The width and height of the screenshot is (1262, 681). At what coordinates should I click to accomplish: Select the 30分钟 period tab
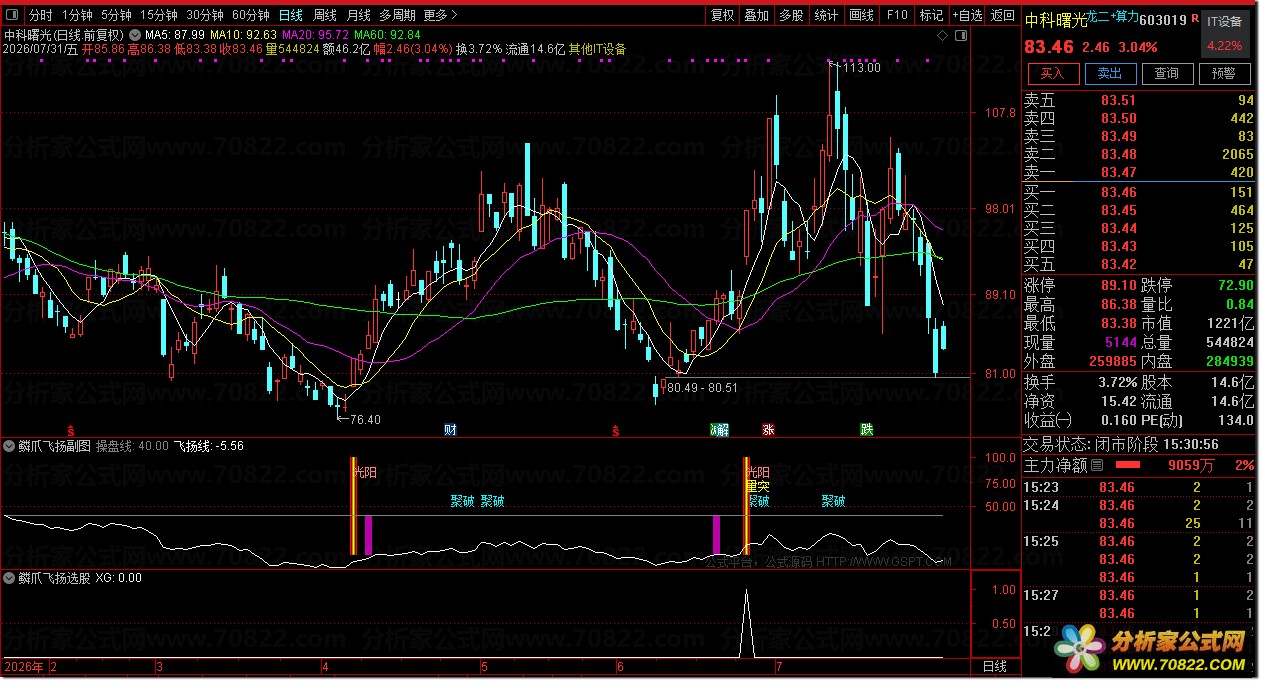pyautogui.click(x=205, y=15)
